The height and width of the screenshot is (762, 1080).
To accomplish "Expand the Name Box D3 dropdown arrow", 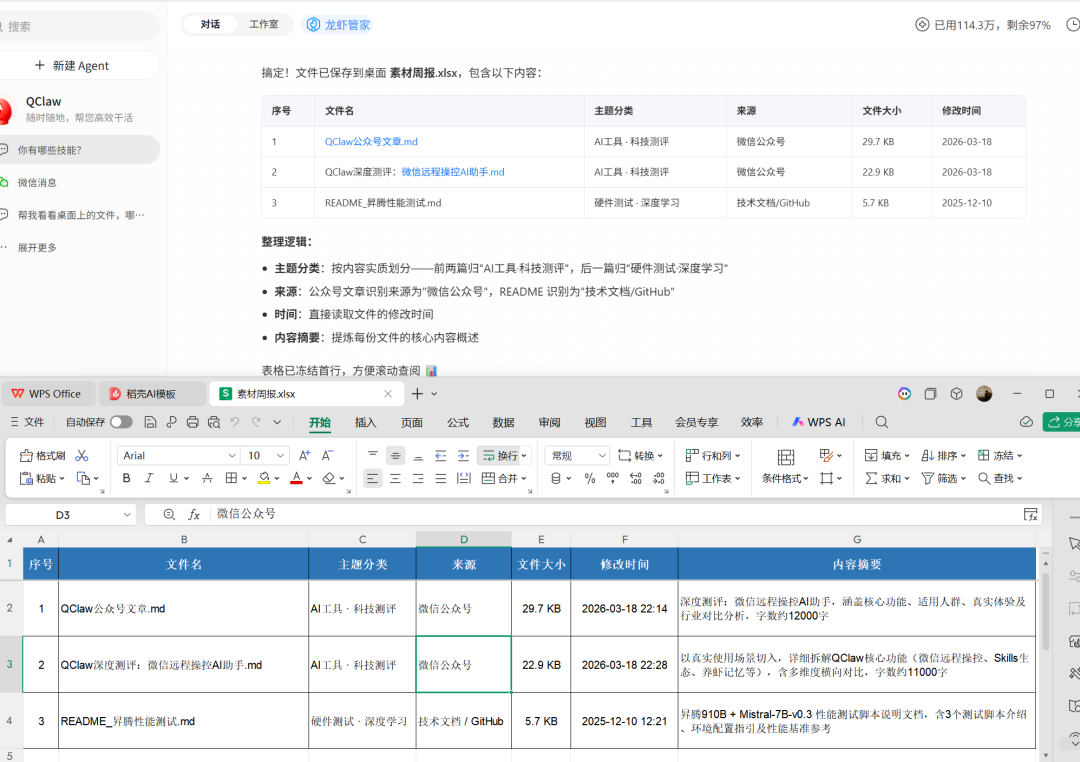I will coord(127,515).
